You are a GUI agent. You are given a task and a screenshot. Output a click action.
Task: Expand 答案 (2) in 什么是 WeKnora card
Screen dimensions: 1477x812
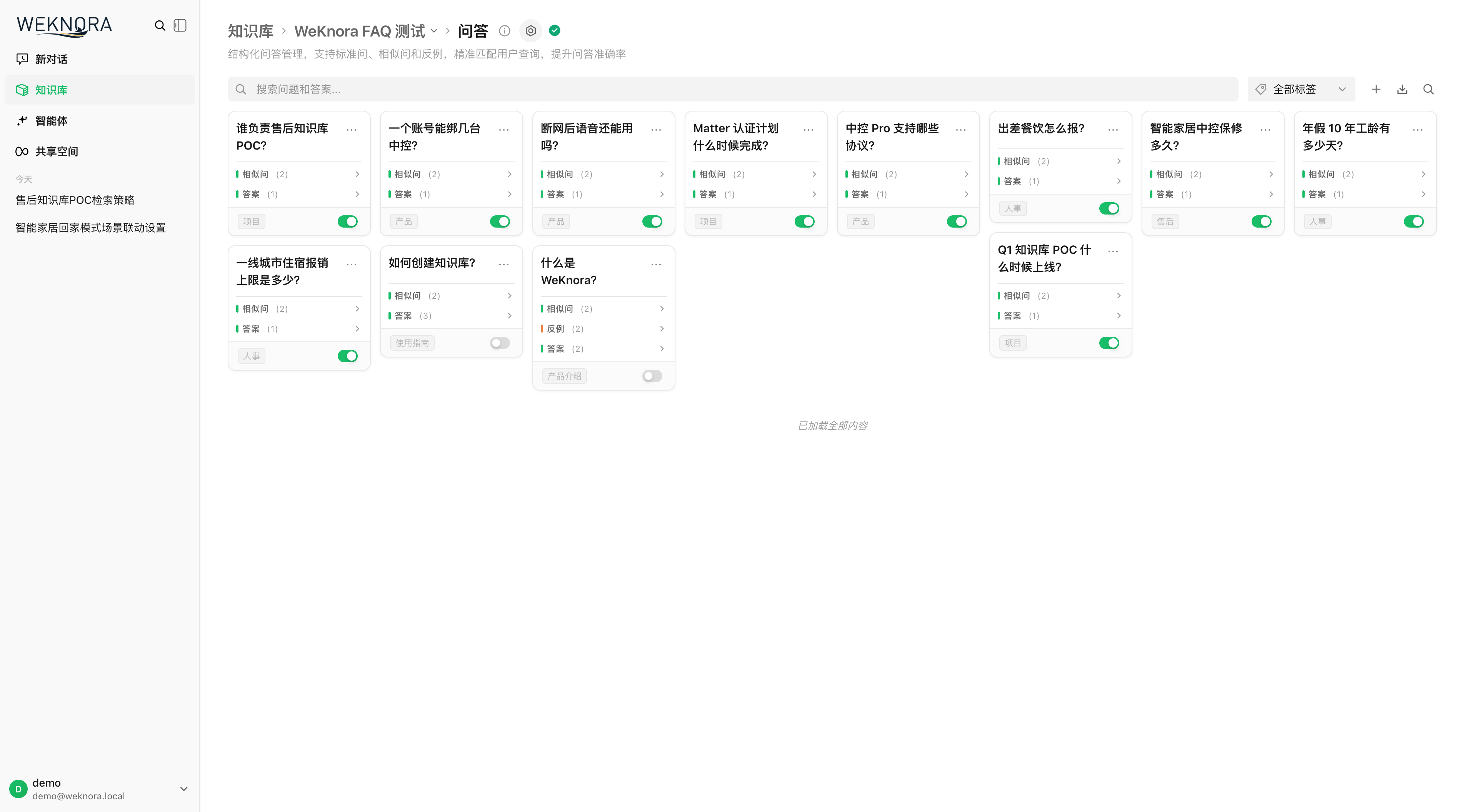click(603, 349)
